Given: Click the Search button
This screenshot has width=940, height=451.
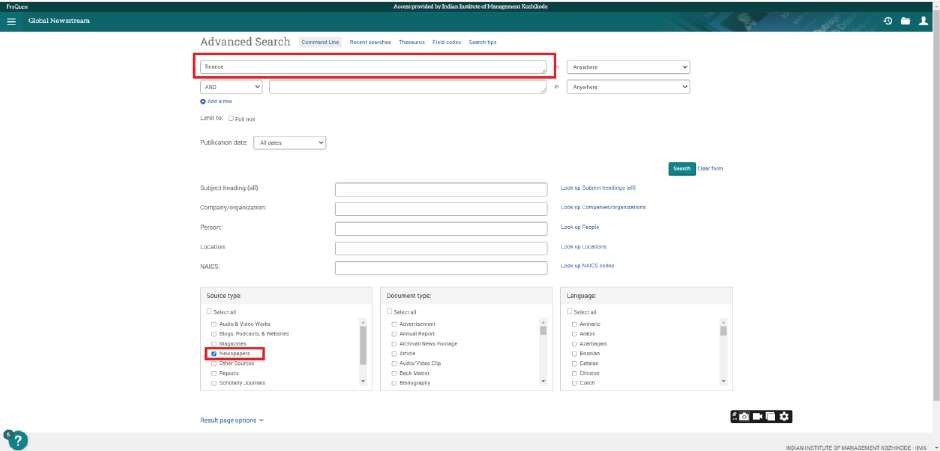Looking at the screenshot, I should point(681,168).
